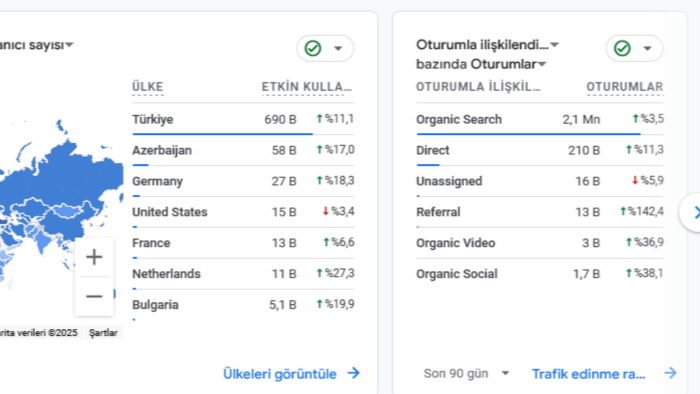Click the 690 B value for Türkiye
Screen dimensions: 700x394
280,120
